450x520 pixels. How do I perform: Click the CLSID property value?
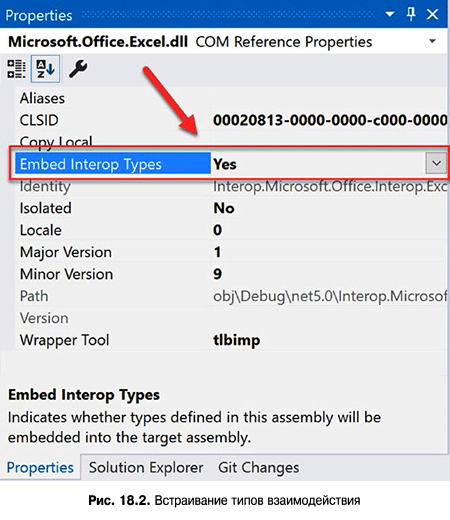point(330,120)
